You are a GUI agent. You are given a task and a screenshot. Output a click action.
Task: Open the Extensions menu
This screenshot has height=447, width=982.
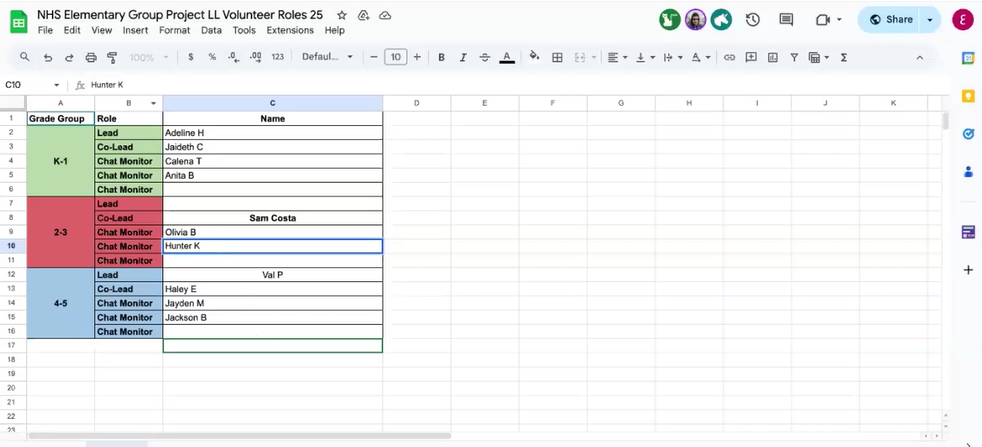pyautogui.click(x=290, y=30)
